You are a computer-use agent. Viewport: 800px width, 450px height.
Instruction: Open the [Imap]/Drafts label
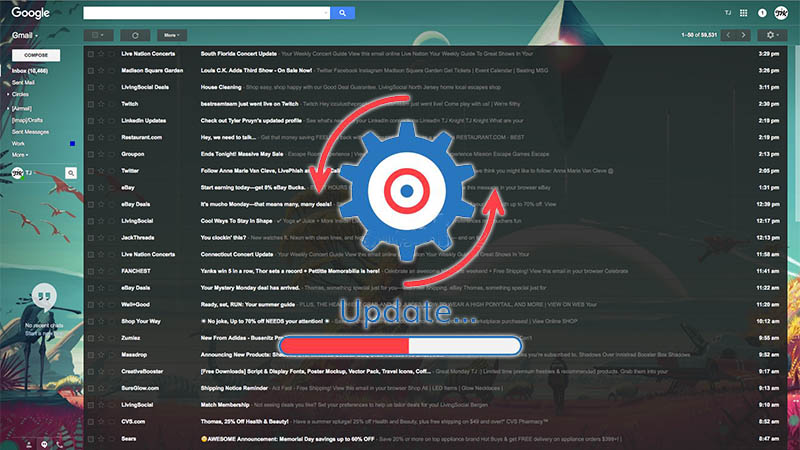27,120
